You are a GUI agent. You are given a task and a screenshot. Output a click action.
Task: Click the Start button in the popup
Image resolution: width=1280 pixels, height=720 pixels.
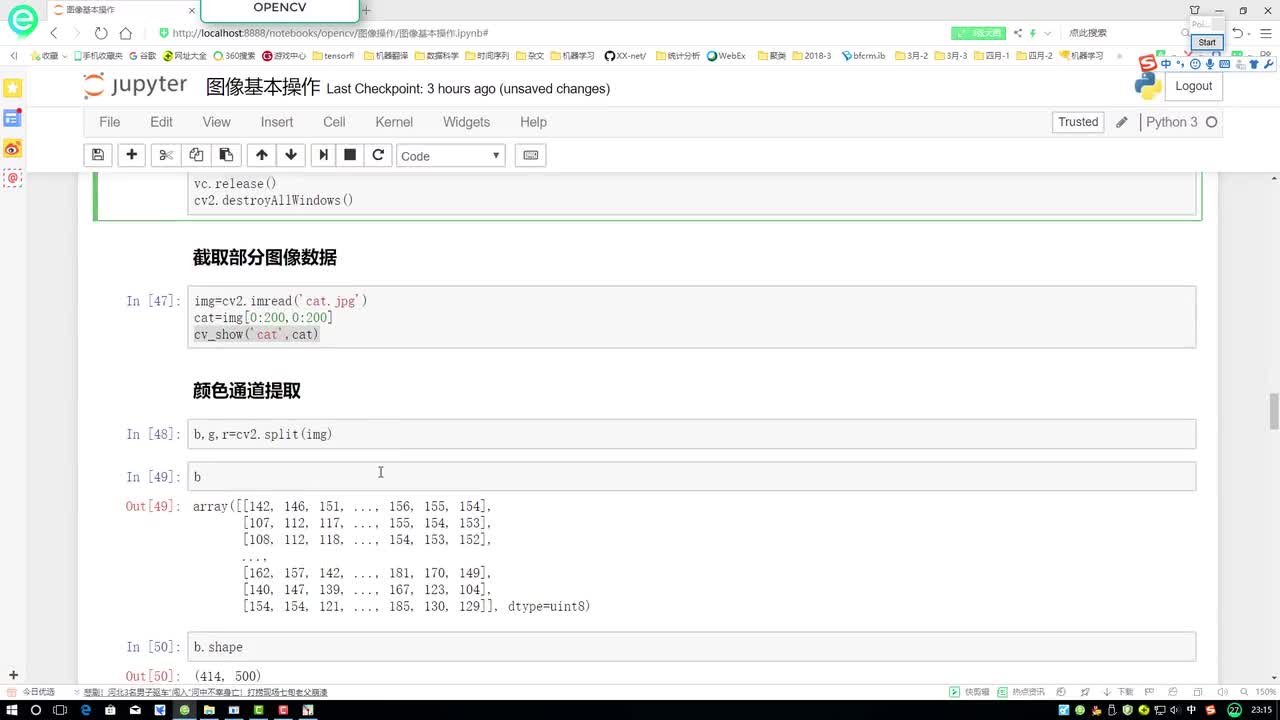point(1207,42)
